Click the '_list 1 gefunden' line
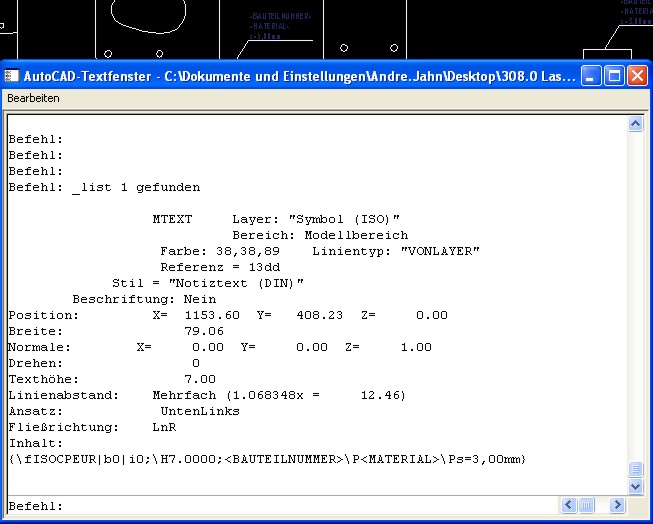This screenshot has width=653, height=524. [x=136, y=187]
